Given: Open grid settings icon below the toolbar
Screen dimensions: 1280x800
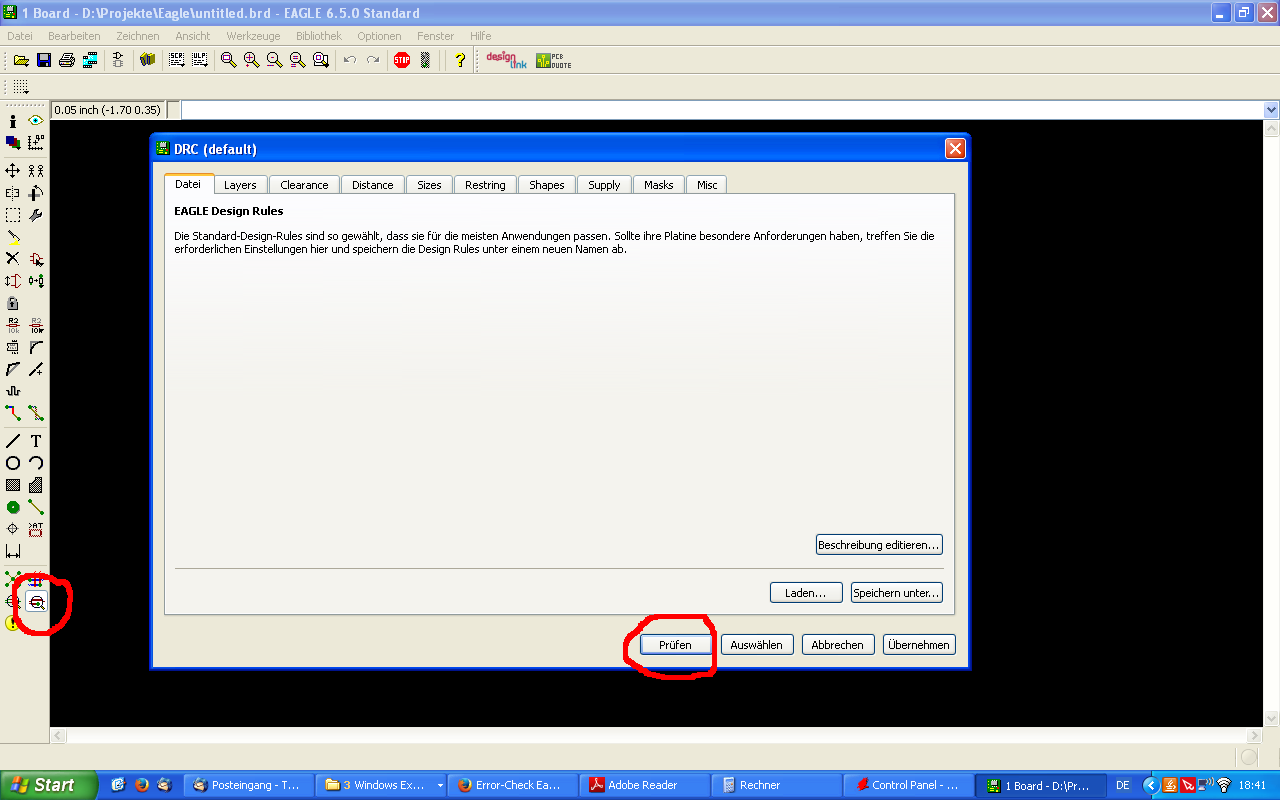Looking at the screenshot, I should [21, 87].
